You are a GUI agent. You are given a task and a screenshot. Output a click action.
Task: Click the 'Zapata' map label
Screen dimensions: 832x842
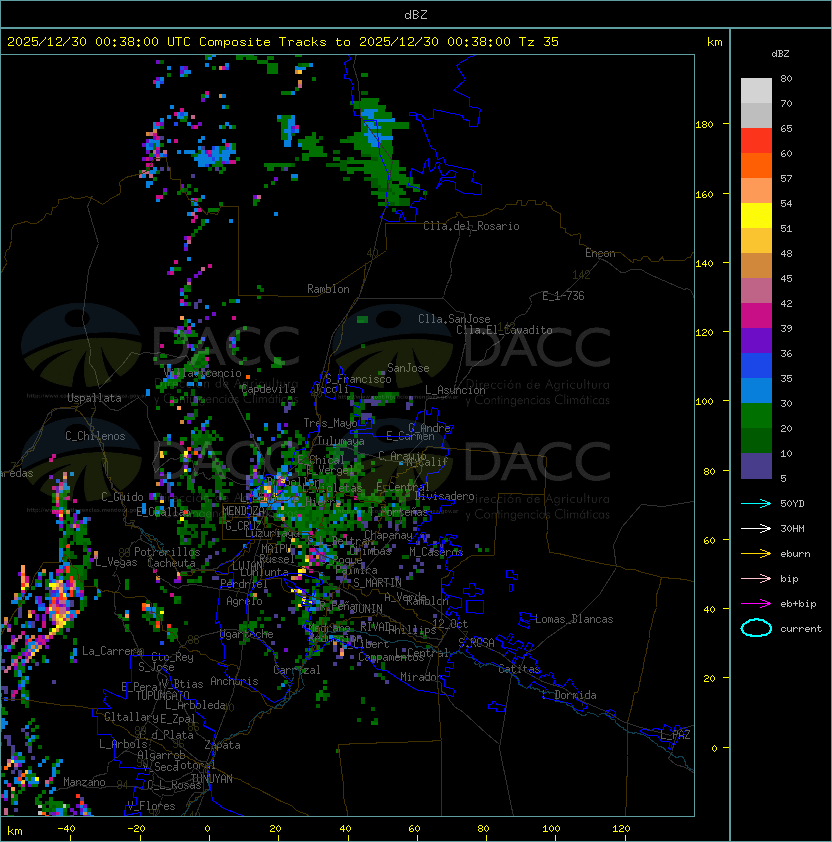point(222,745)
